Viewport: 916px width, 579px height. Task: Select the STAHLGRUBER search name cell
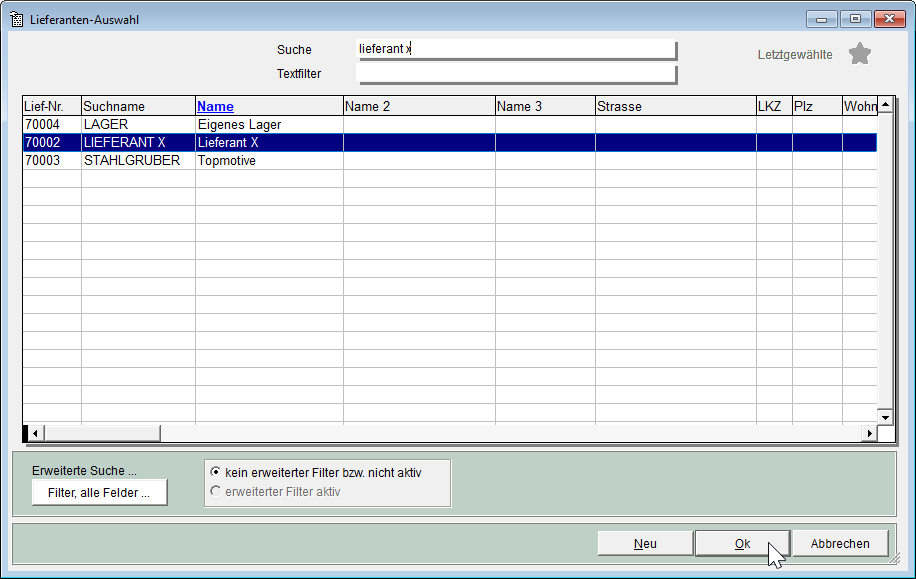pyautogui.click(x=138, y=161)
